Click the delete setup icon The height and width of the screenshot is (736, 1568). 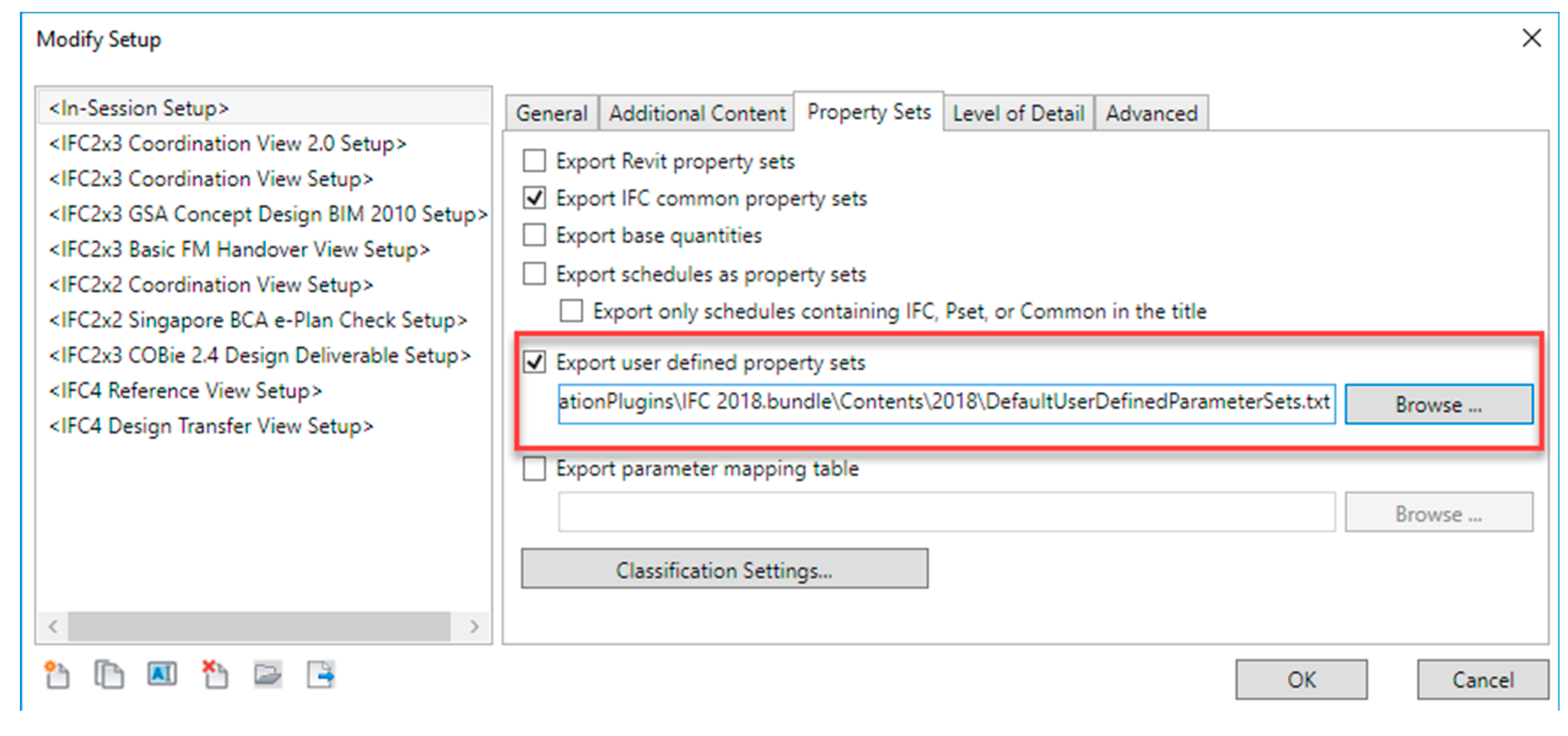click(x=215, y=675)
